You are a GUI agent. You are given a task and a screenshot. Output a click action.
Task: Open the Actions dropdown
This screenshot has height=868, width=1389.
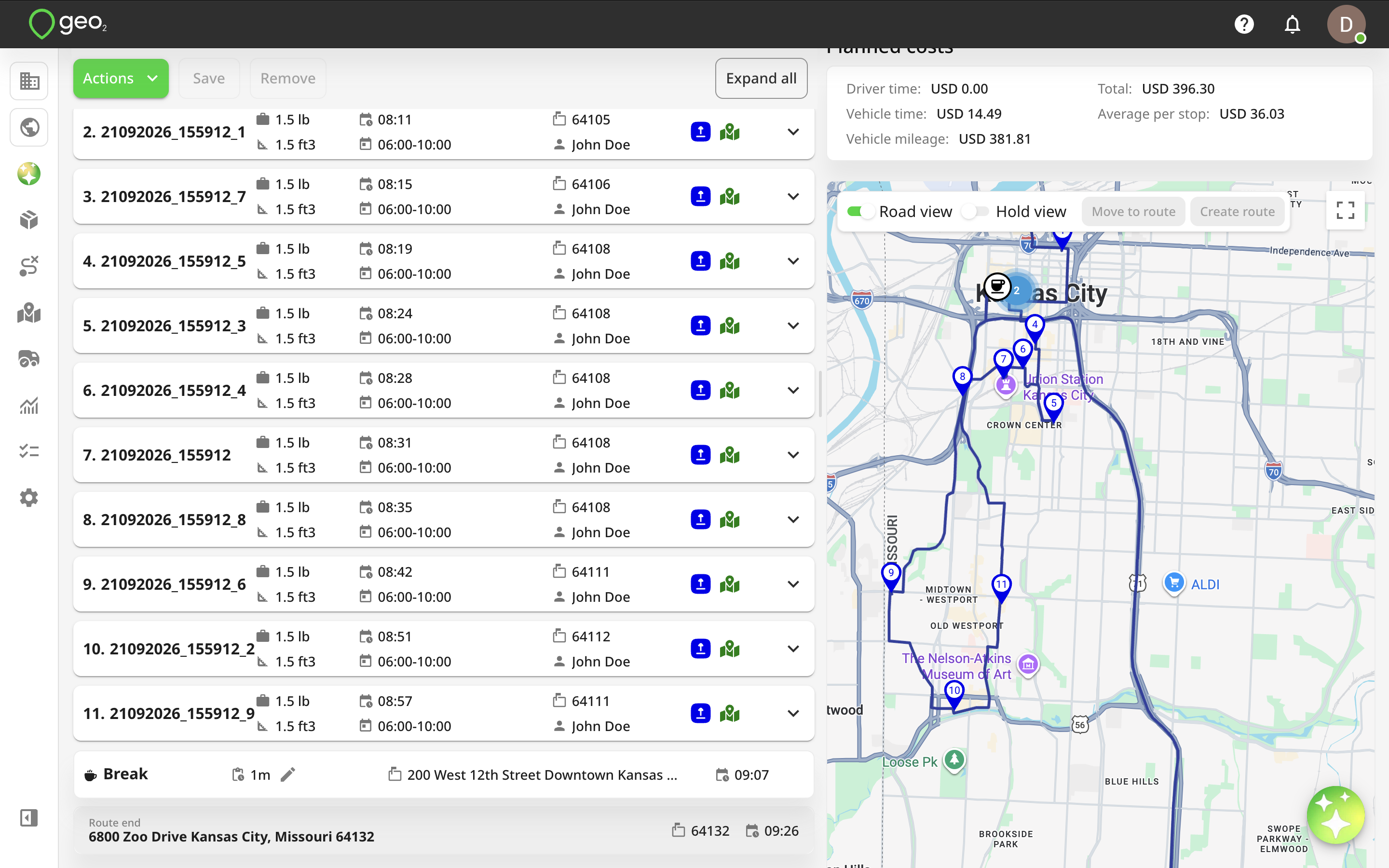tap(121, 78)
